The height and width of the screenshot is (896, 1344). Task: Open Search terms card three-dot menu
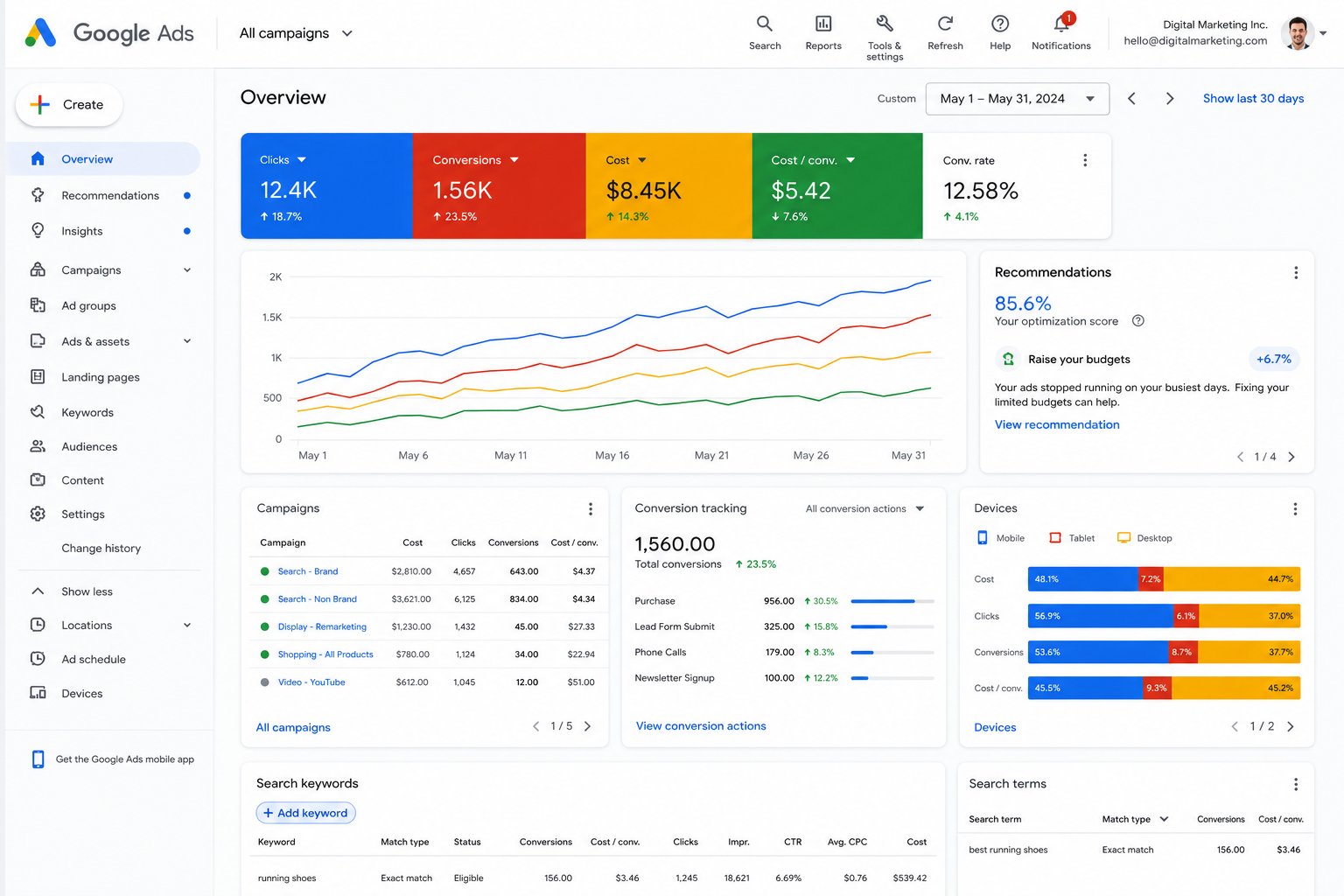[x=1296, y=784]
